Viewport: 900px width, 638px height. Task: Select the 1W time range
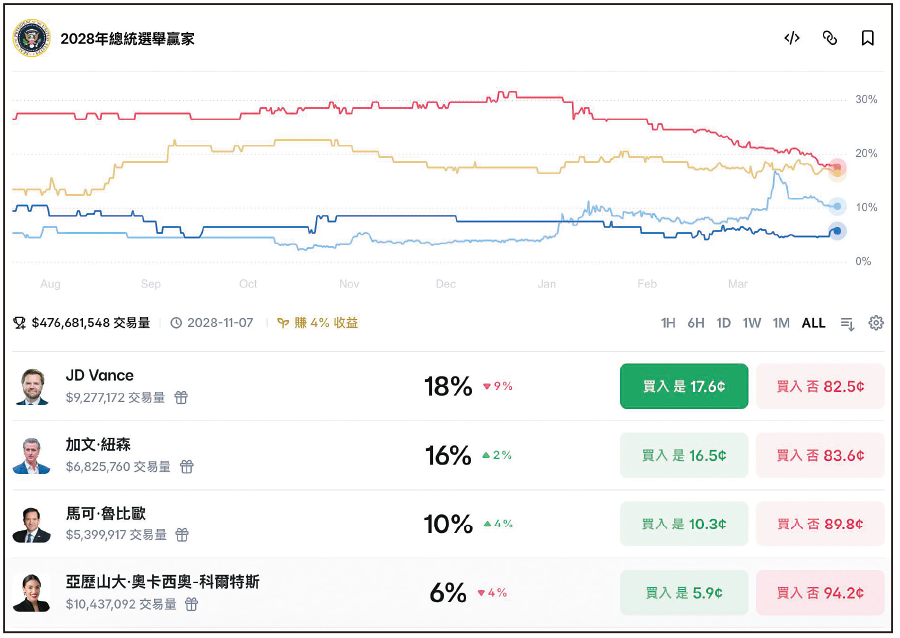pyautogui.click(x=752, y=323)
